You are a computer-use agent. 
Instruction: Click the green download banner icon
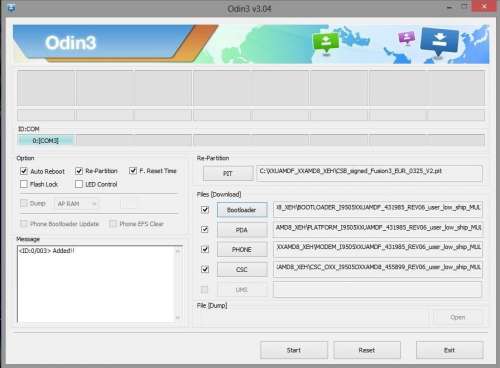tap(326, 42)
